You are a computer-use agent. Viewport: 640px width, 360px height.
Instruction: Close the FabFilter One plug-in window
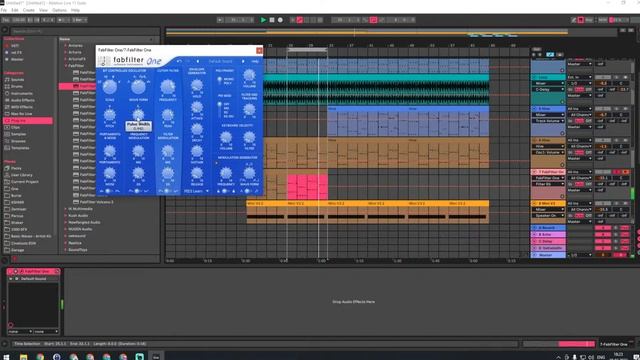[259, 50]
